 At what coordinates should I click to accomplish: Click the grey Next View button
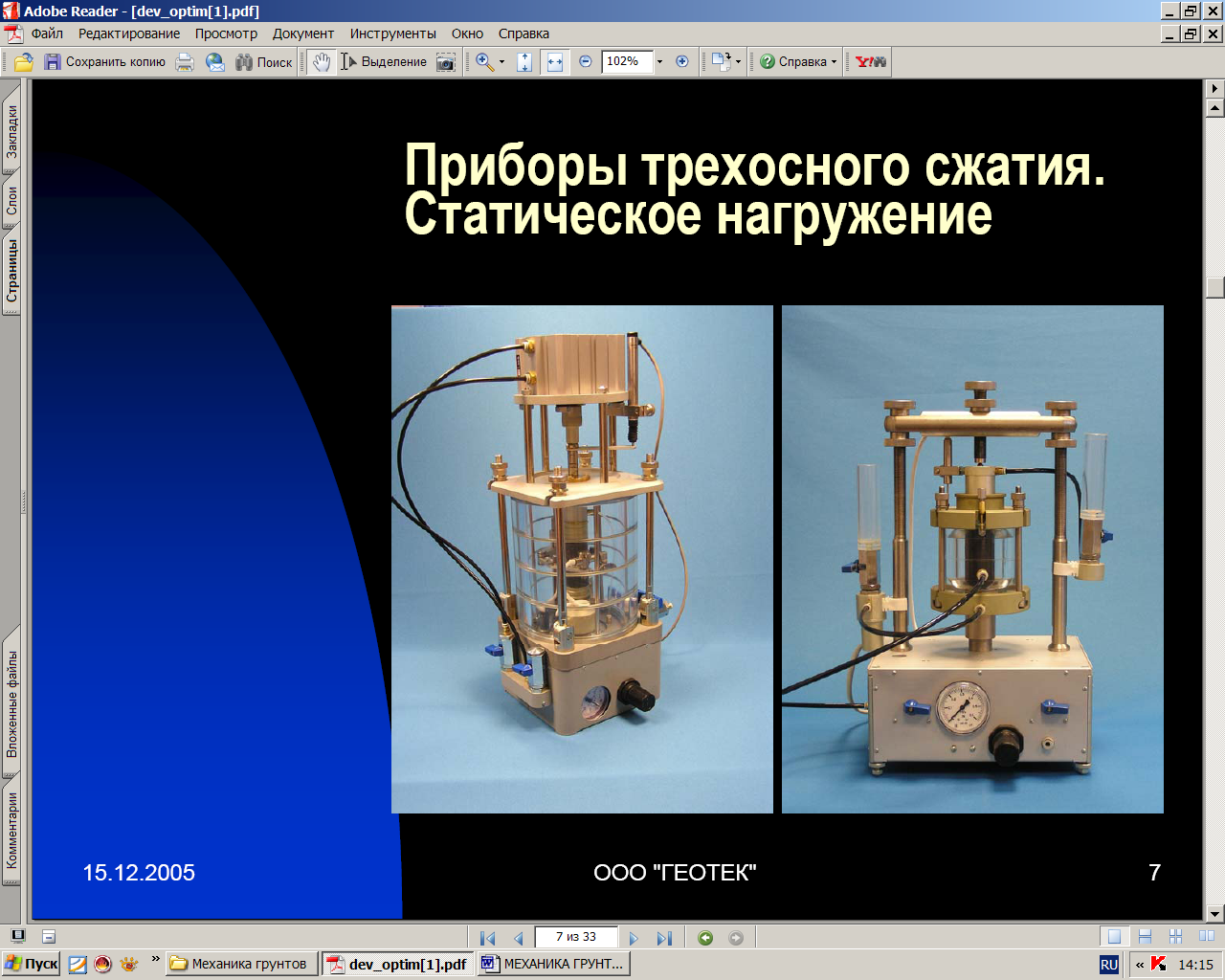tap(736, 938)
